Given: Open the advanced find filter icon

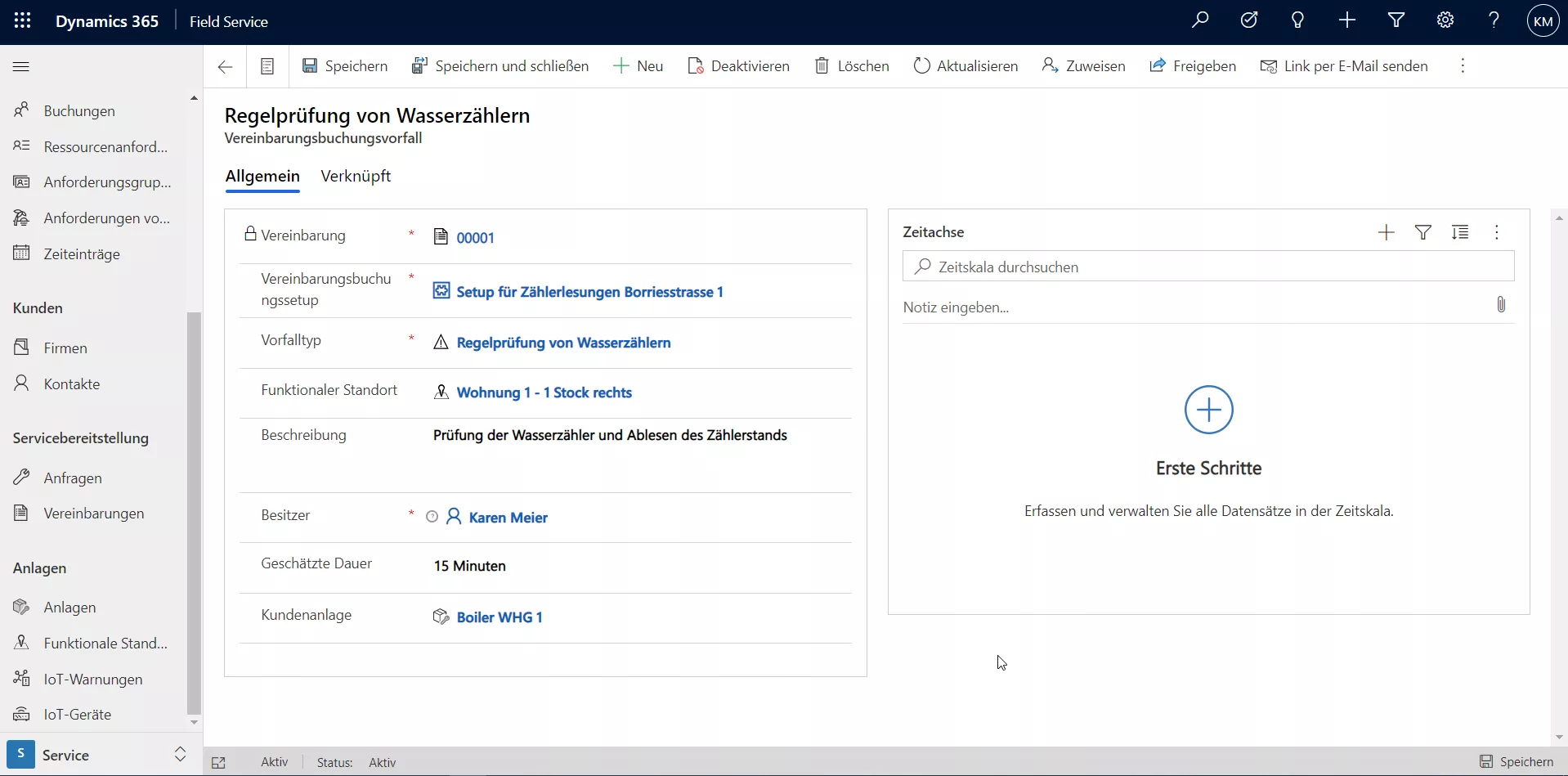Looking at the screenshot, I should [x=1396, y=21].
